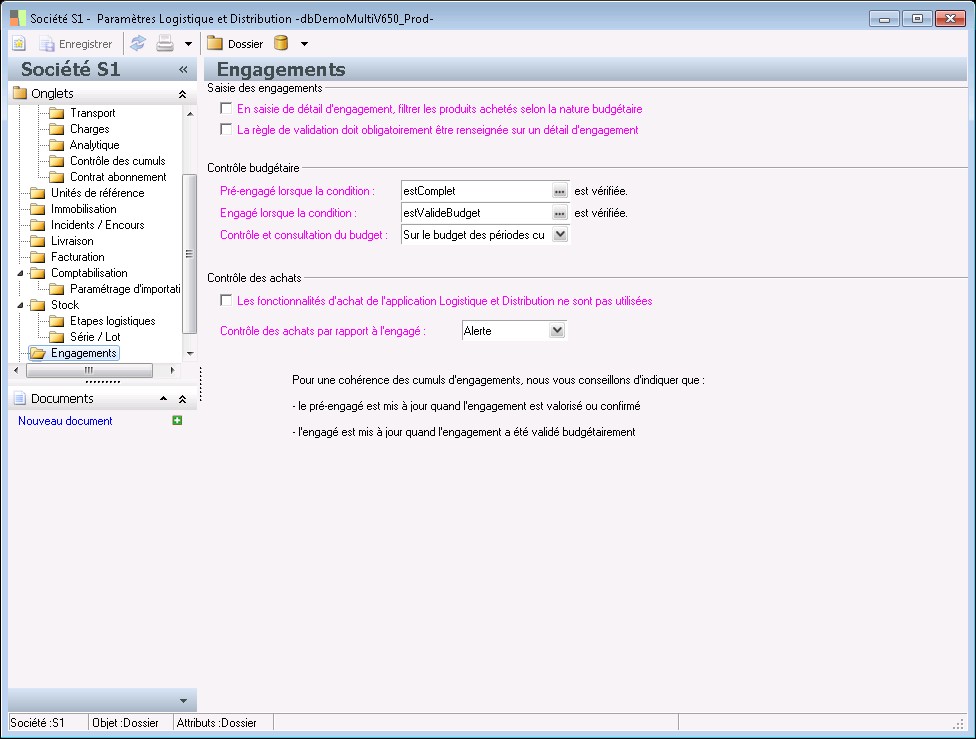The image size is (976, 739).
Task: Open Contrôle et consultation du budget dropdown
Action: (x=560, y=235)
